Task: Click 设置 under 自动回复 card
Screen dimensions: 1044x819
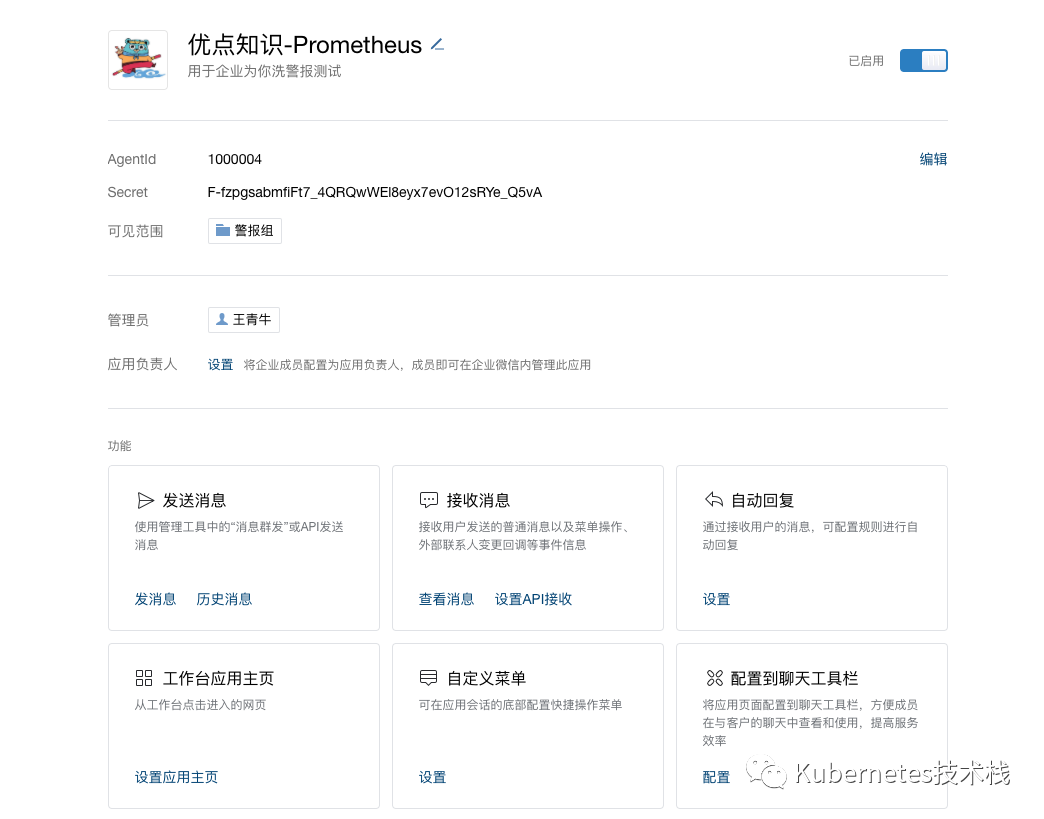Action: click(x=716, y=599)
